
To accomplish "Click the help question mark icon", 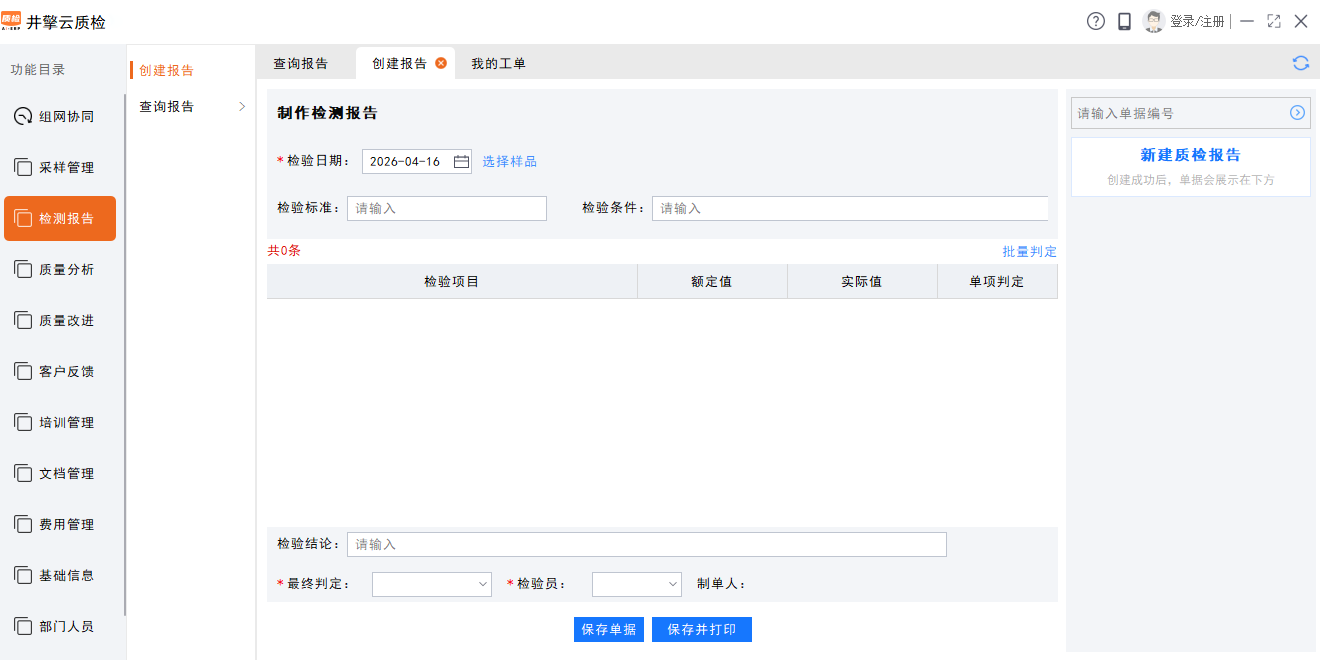I will [x=1095, y=20].
